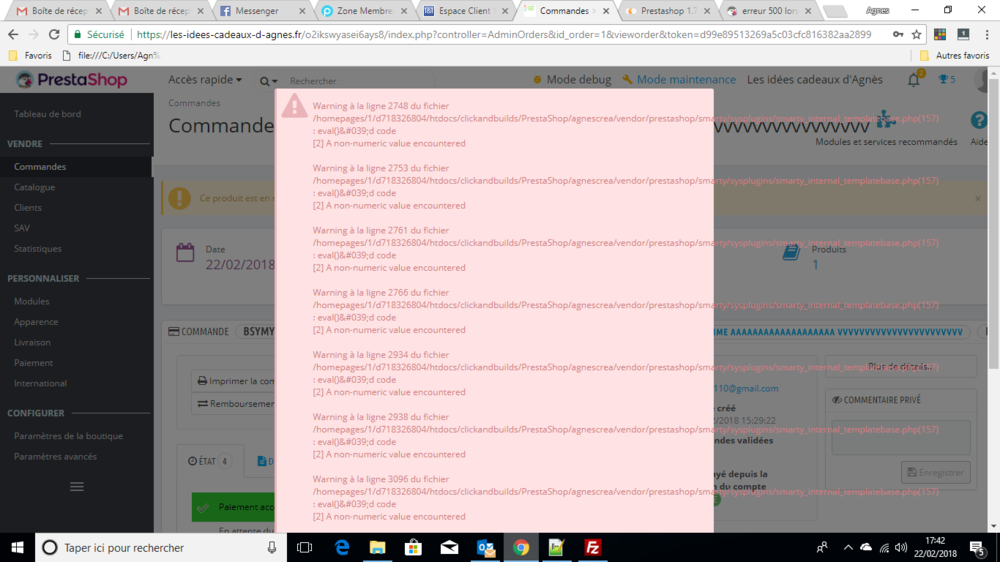Open Paramètres de la boutique
Screen dimensions: 1000x562
(x=68, y=436)
